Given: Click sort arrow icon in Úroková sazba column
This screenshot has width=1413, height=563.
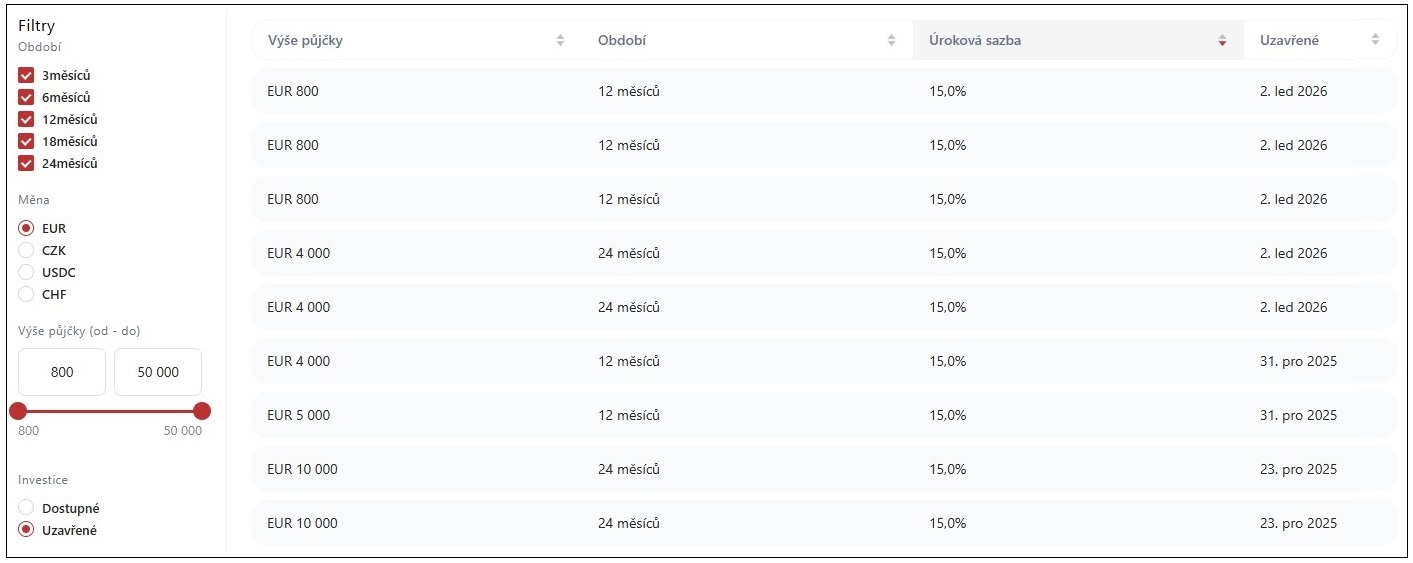Looking at the screenshot, I should (1222, 40).
